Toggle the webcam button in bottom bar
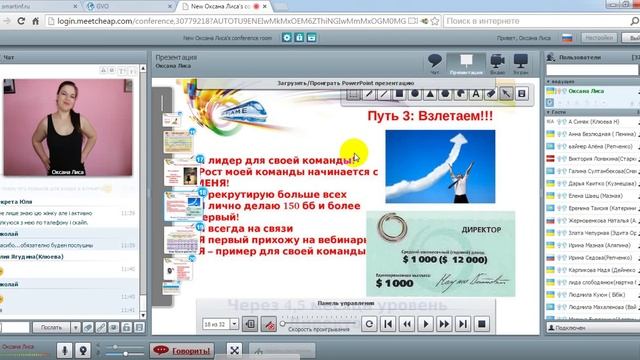This screenshot has width=640, height=360. 83,350
